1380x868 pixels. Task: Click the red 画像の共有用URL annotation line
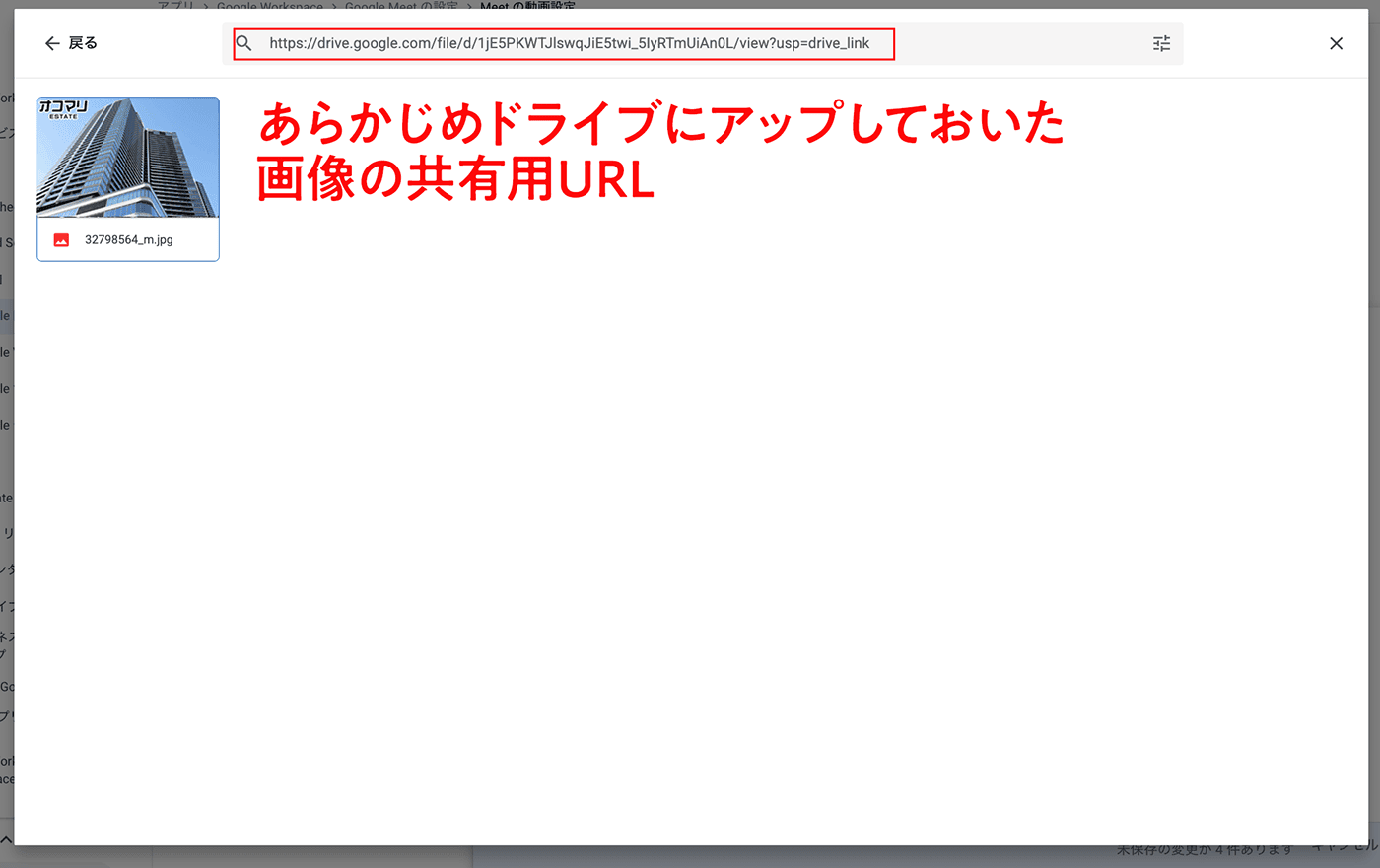point(455,180)
